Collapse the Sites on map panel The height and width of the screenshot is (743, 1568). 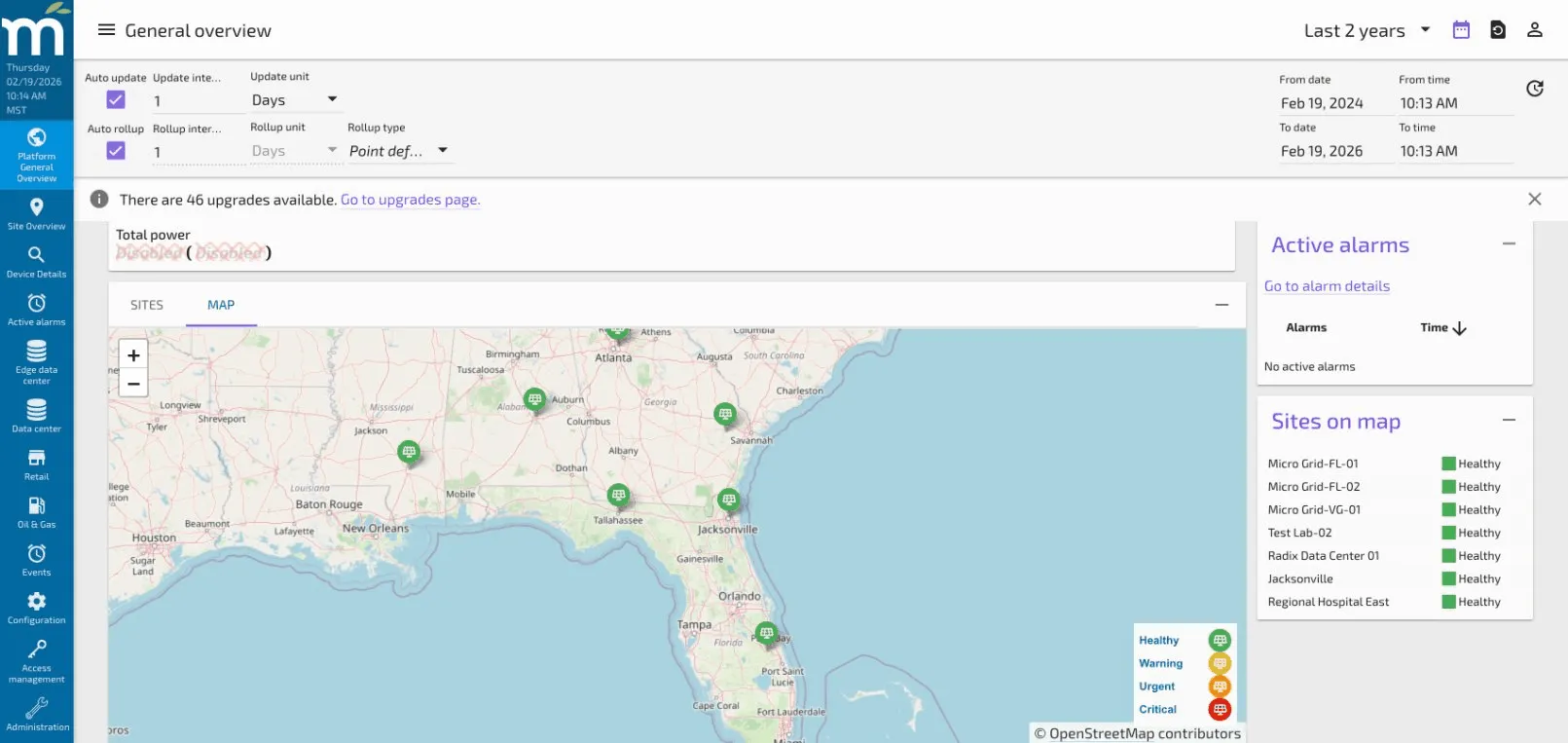(1509, 420)
